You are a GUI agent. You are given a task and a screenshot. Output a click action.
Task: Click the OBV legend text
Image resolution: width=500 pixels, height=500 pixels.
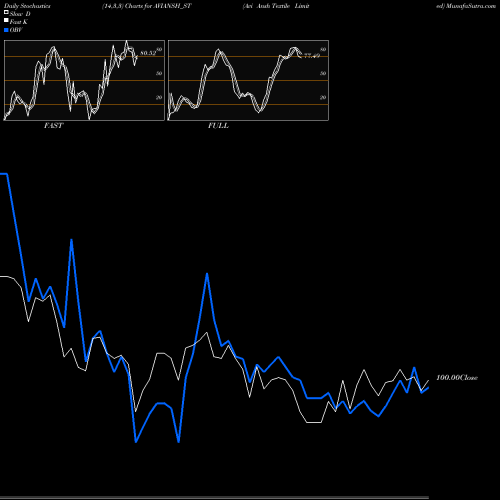tap(16, 30)
